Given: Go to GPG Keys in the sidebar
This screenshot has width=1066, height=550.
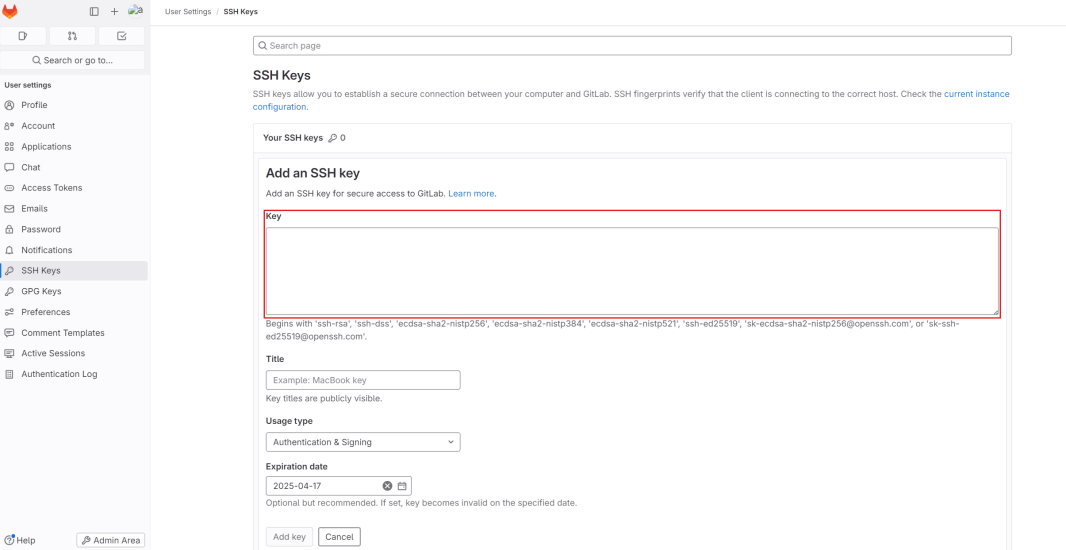Looking at the screenshot, I should tap(41, 291).
